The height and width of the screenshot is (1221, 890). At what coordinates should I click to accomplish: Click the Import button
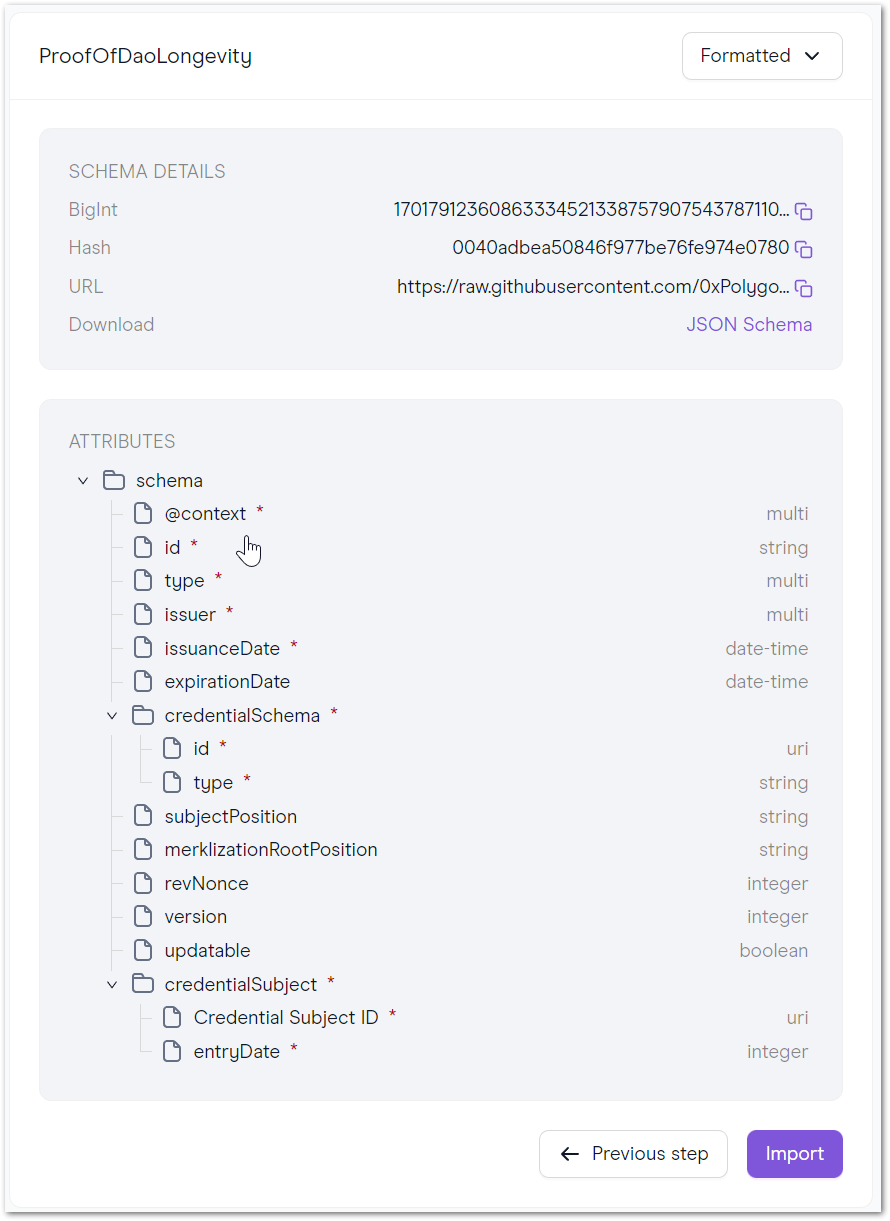pyautogui.click(x=795, y=1154)
